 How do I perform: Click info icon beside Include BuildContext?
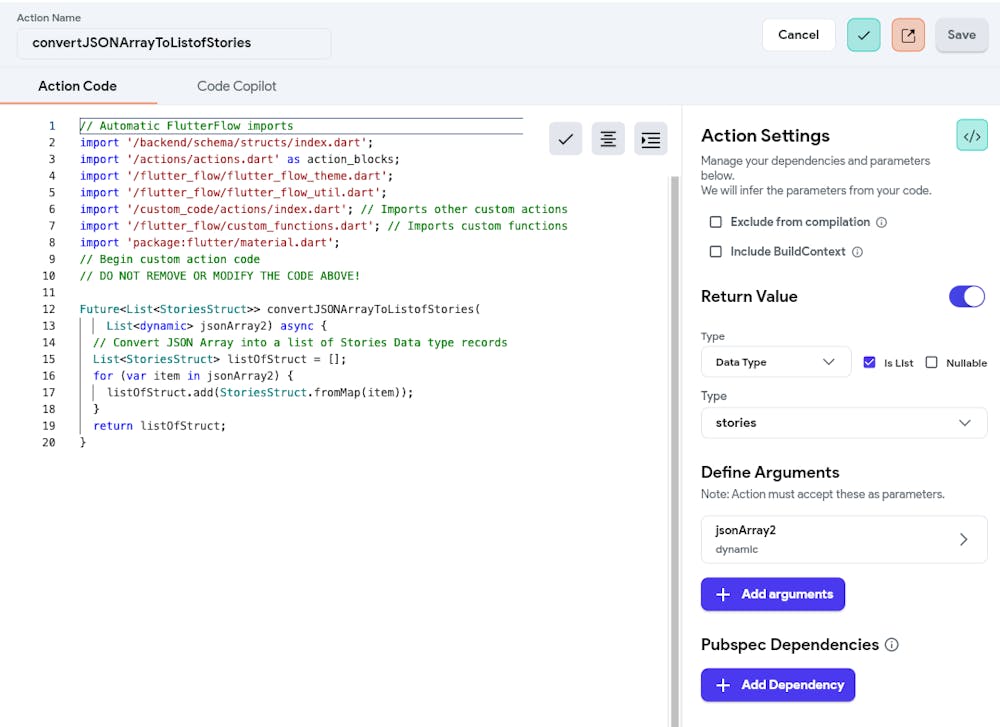point(857,252)
